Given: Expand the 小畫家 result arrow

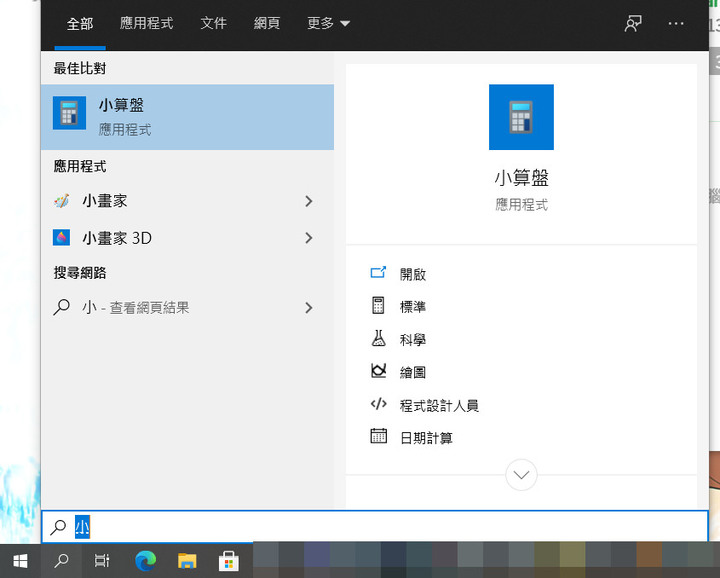Looking at the screenshot, I should 309,201.
